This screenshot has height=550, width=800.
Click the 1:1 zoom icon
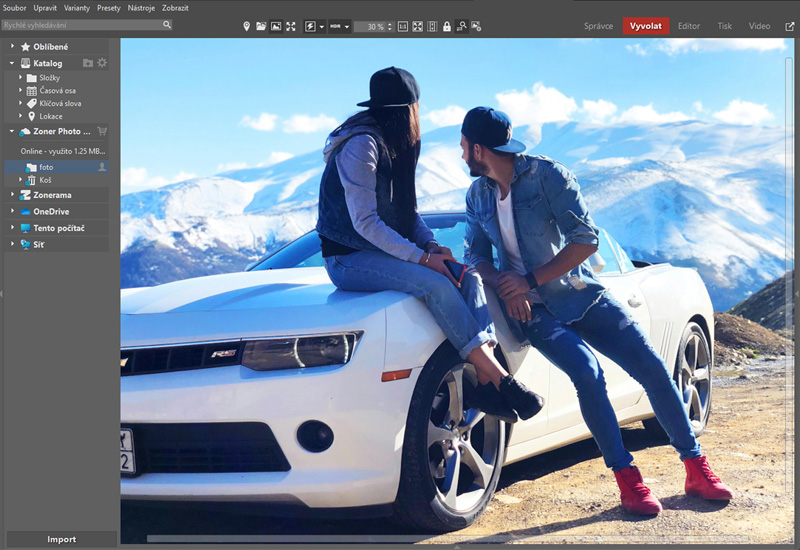tap(402, 26)
